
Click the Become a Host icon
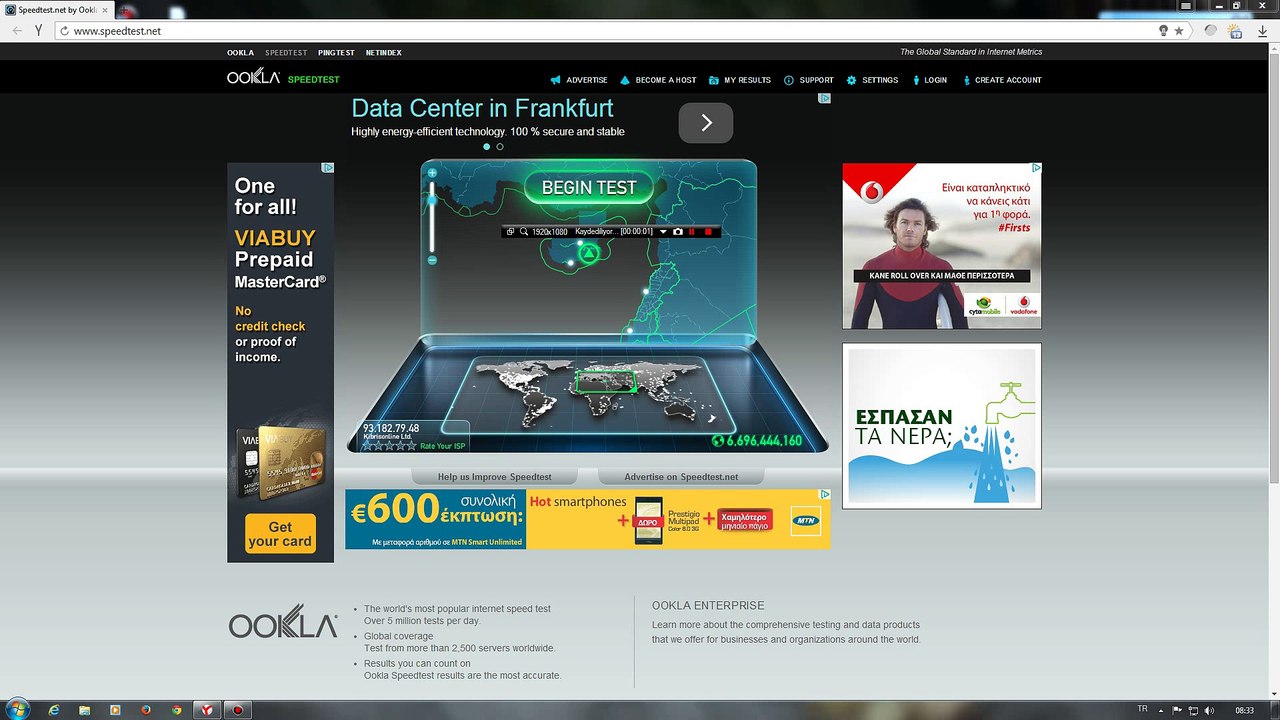pos(625,80)
